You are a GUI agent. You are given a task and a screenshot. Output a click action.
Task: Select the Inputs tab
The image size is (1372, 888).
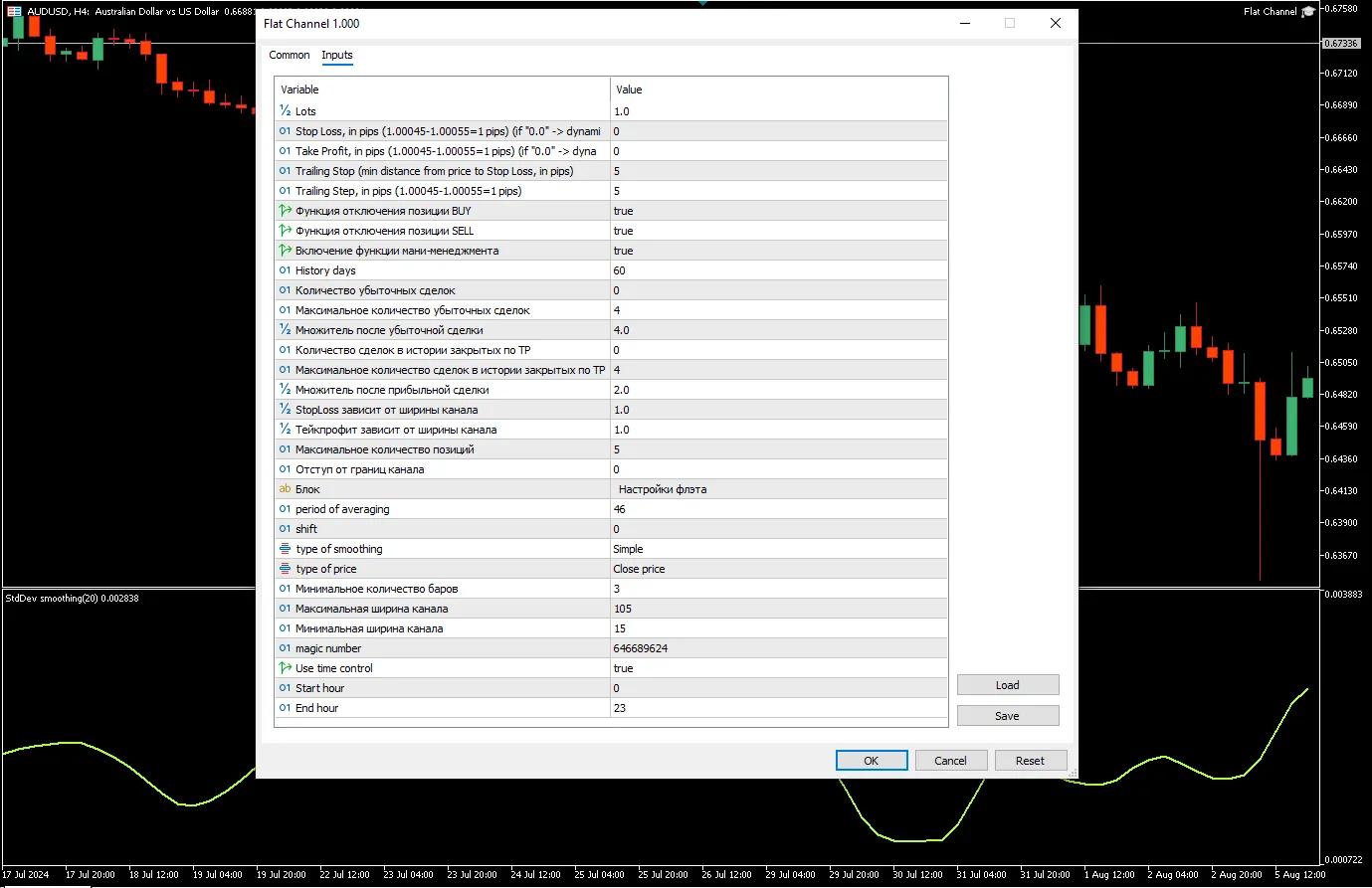click(337, 55)
